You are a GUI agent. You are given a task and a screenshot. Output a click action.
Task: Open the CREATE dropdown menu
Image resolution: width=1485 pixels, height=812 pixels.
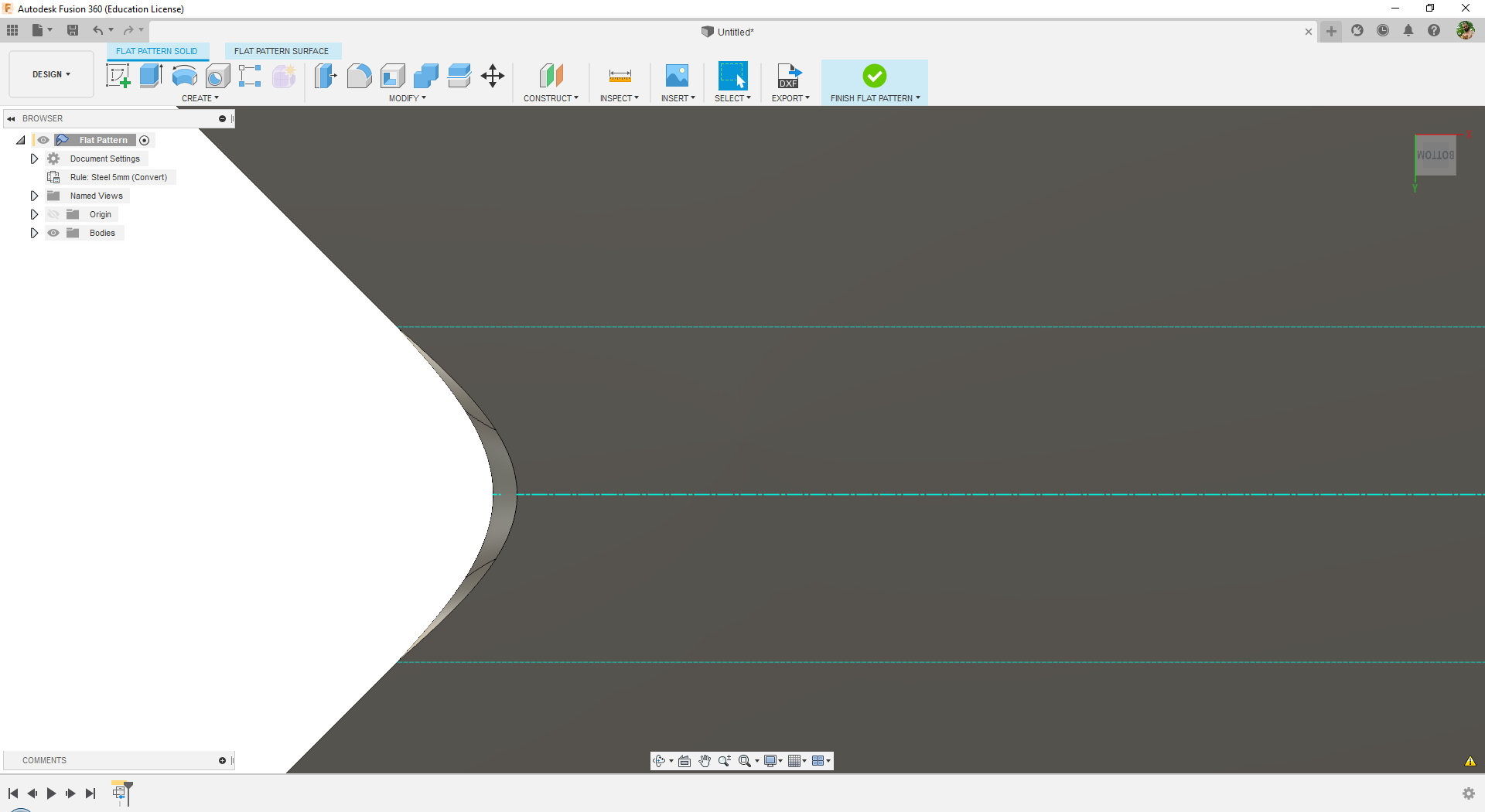pos(200,98)
